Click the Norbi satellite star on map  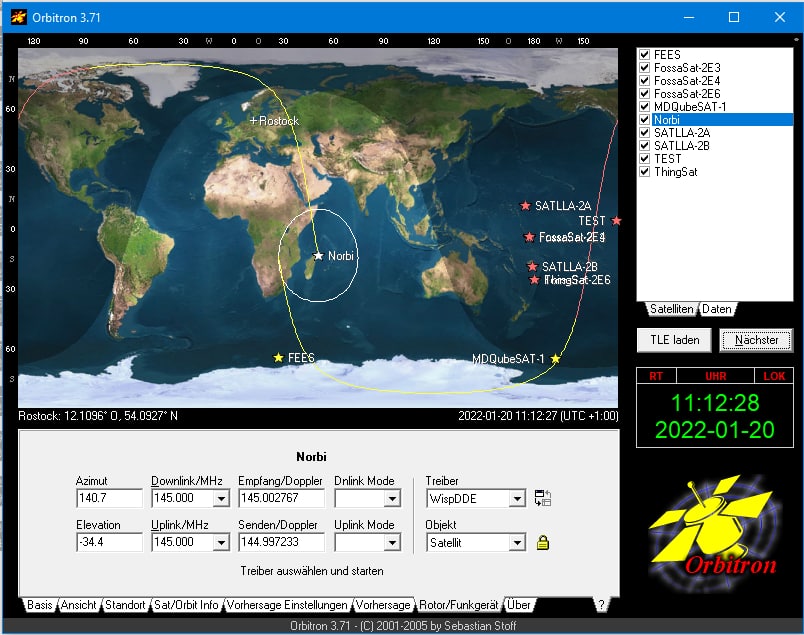coord(319,256)
